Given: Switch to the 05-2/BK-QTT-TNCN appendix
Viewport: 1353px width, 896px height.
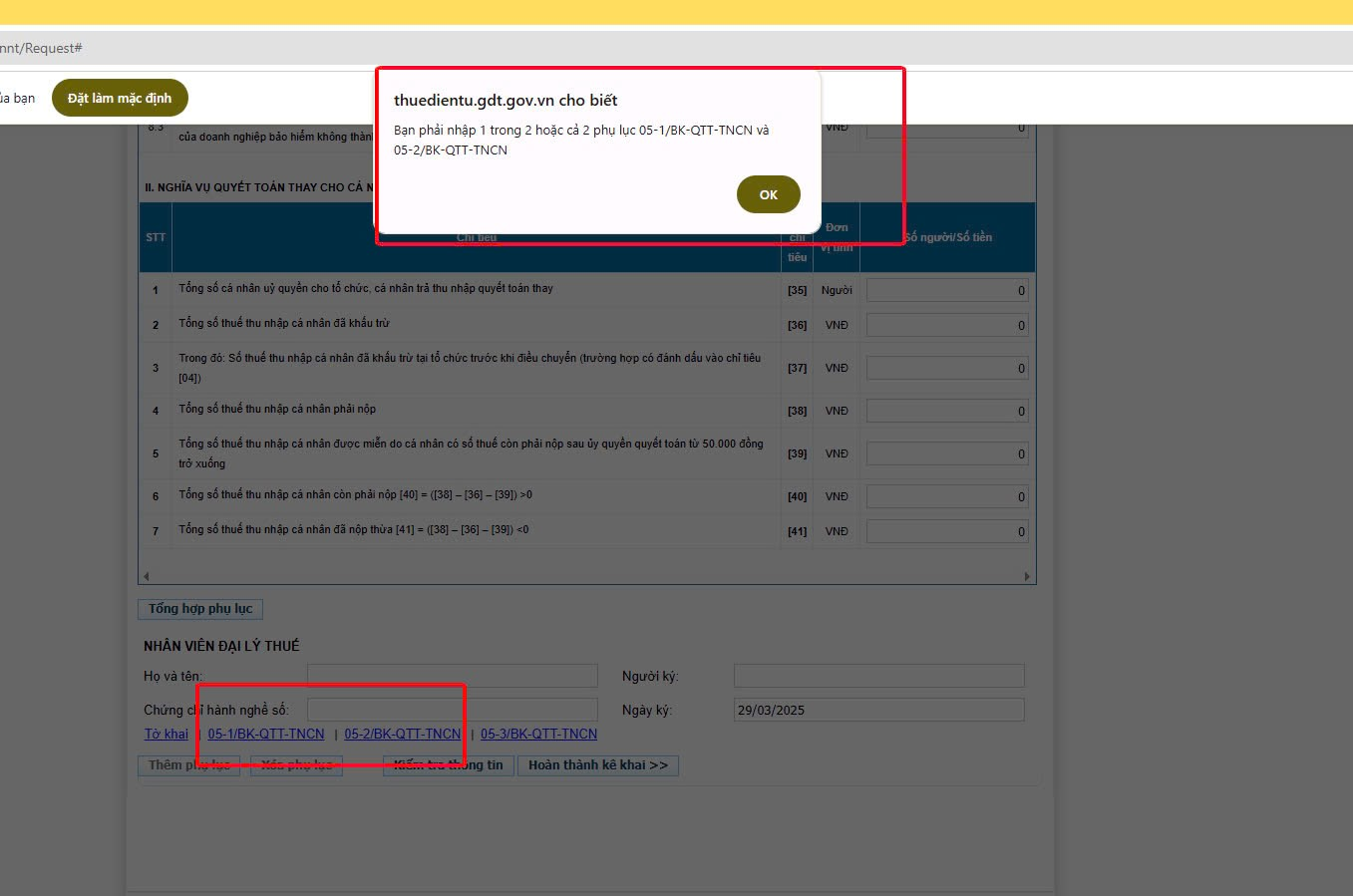Looking at the screenshot, I should click(403, 735).
